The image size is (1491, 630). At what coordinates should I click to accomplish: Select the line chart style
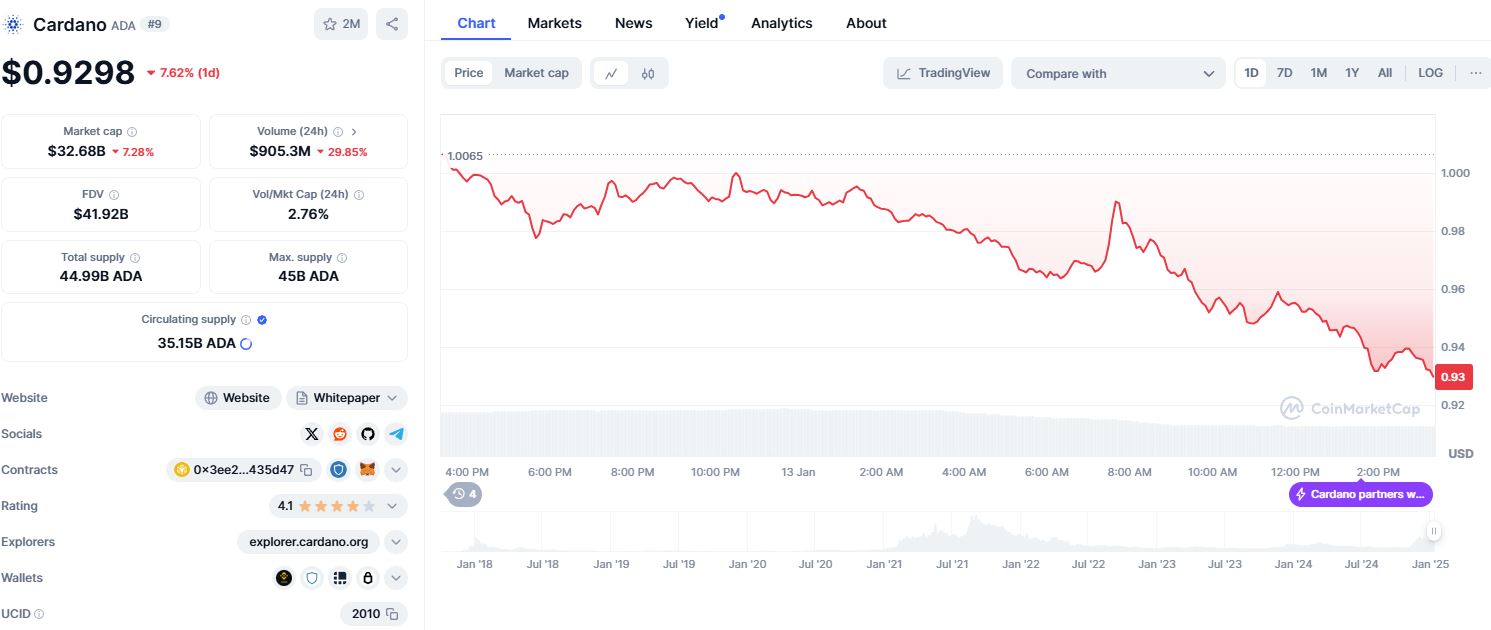[x=611, y=73]
